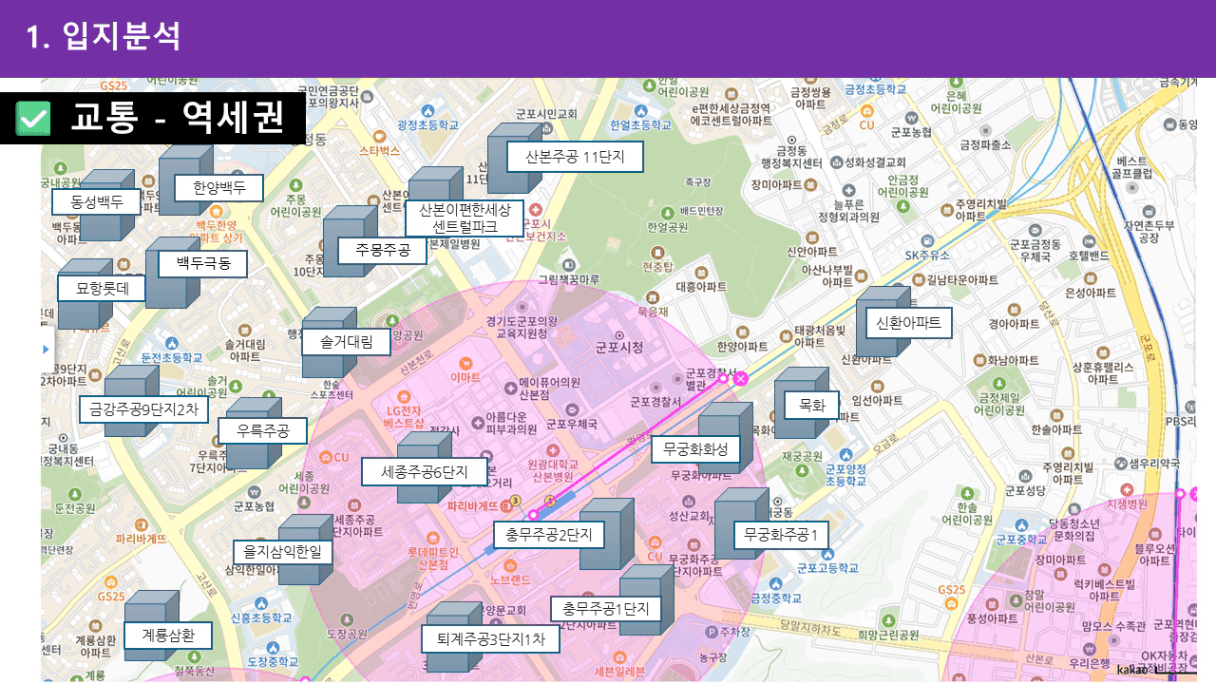Select the 교통 - 역세권 heading
1216x684 pixels.
coord(178,119)
